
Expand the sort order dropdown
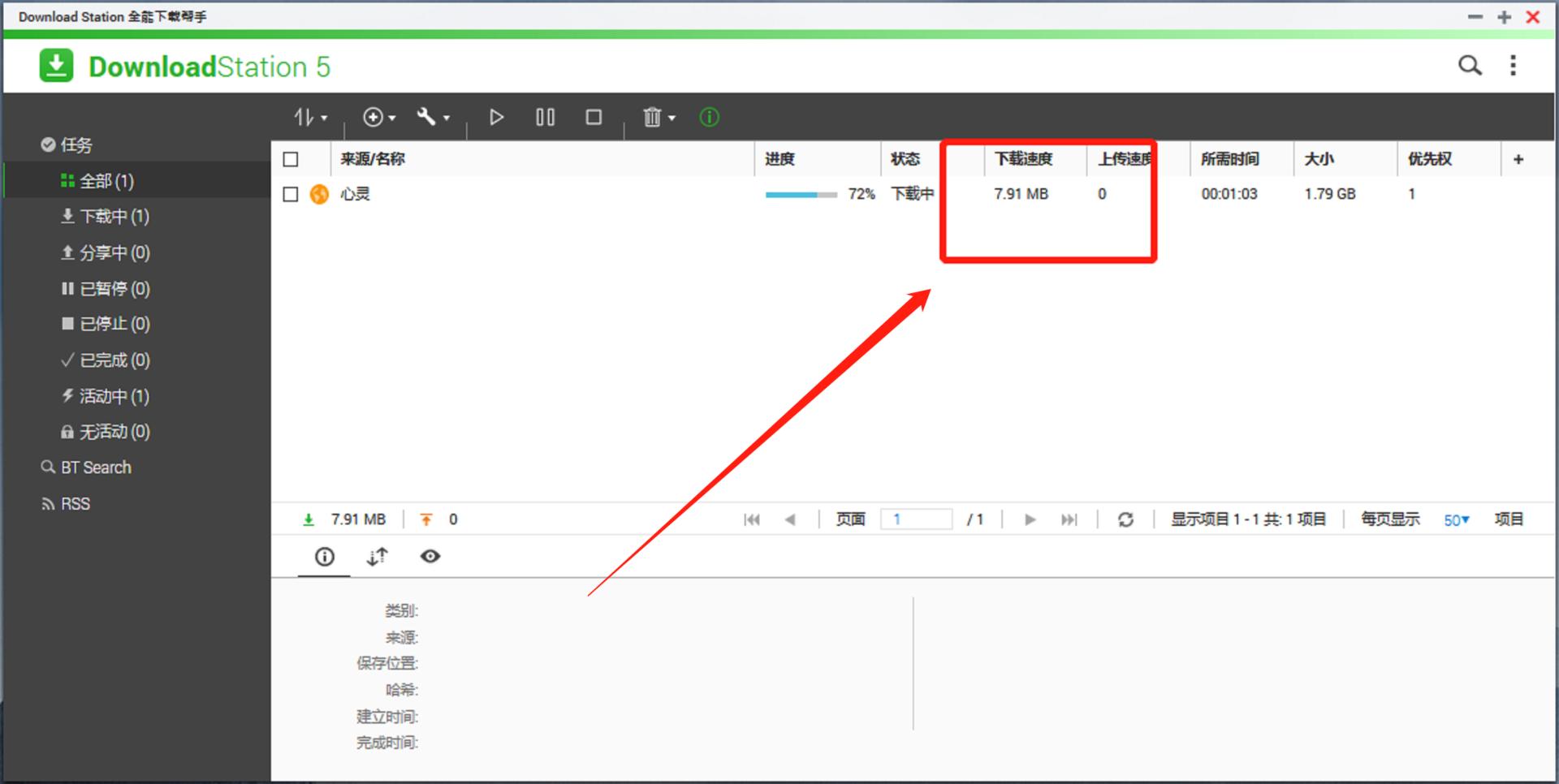[310, 118]
